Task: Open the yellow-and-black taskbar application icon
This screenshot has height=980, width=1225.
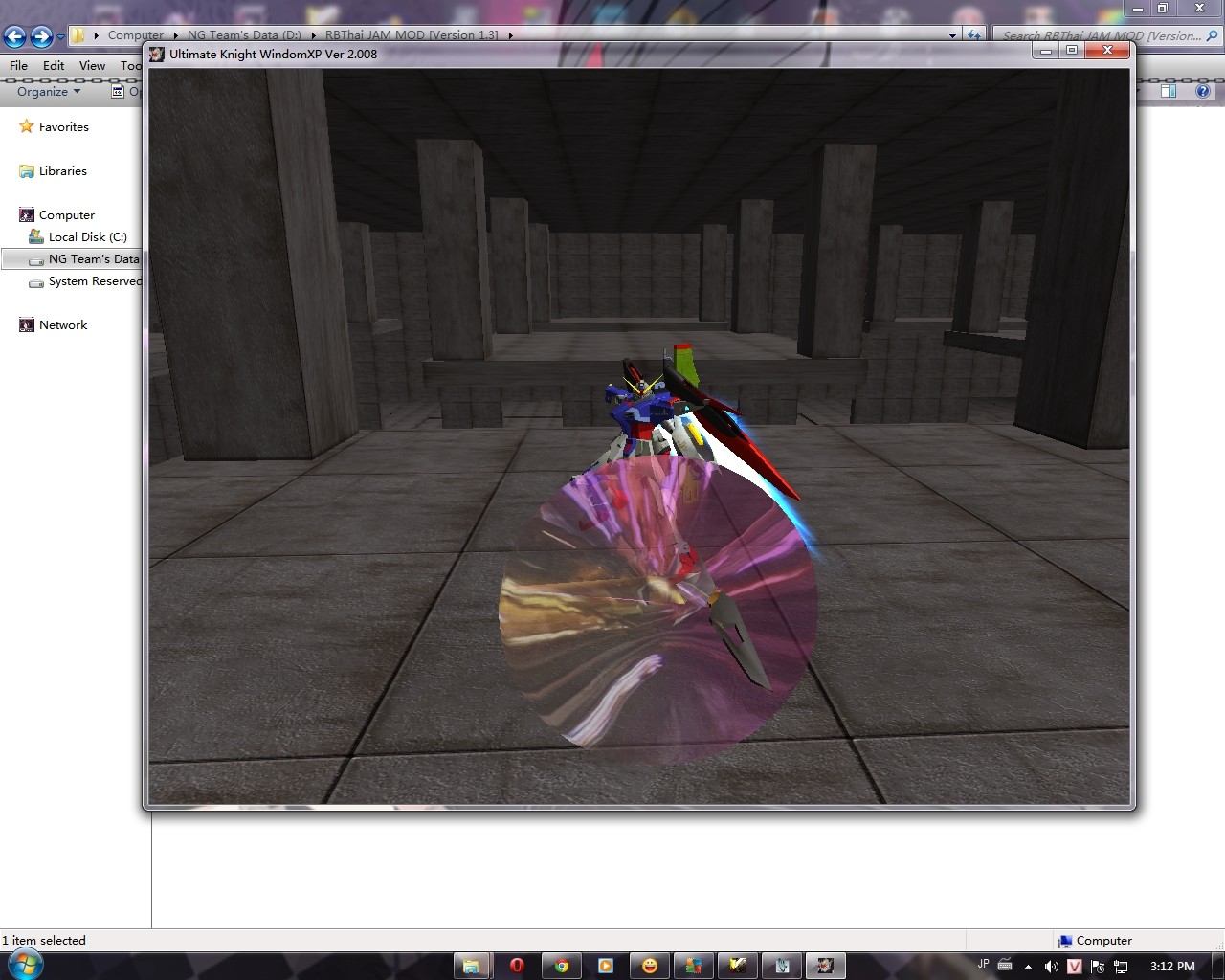Action: [x=737, y=965]
